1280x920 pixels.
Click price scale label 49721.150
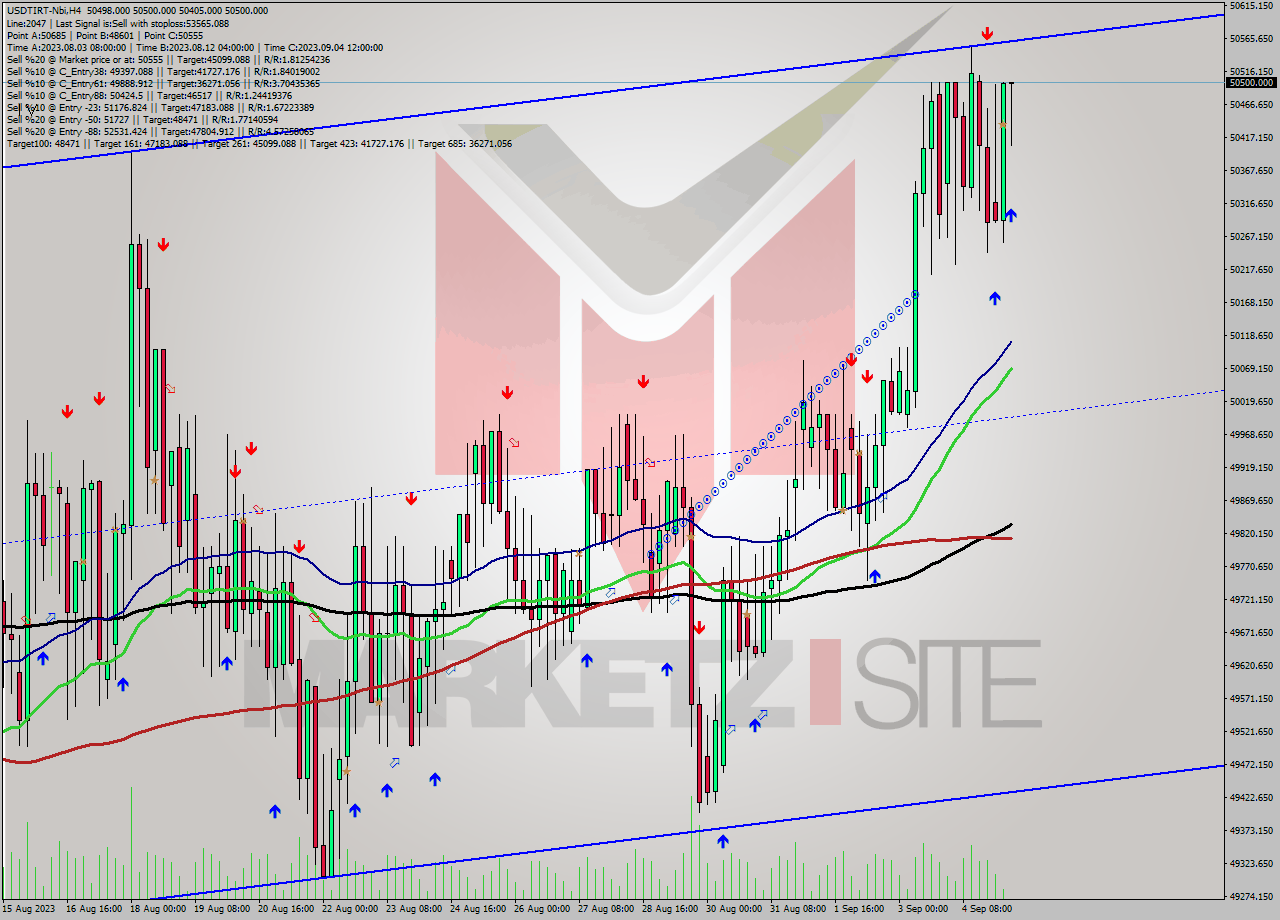(1251, 599)
